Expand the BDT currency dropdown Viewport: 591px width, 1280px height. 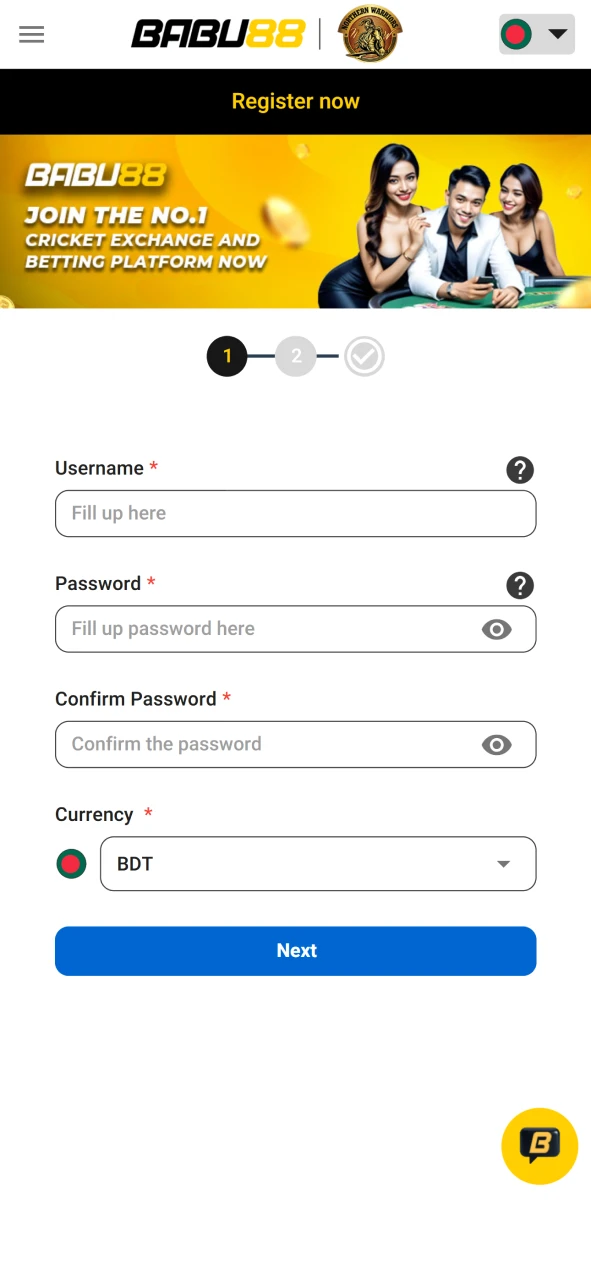click(x=317, y=863)
